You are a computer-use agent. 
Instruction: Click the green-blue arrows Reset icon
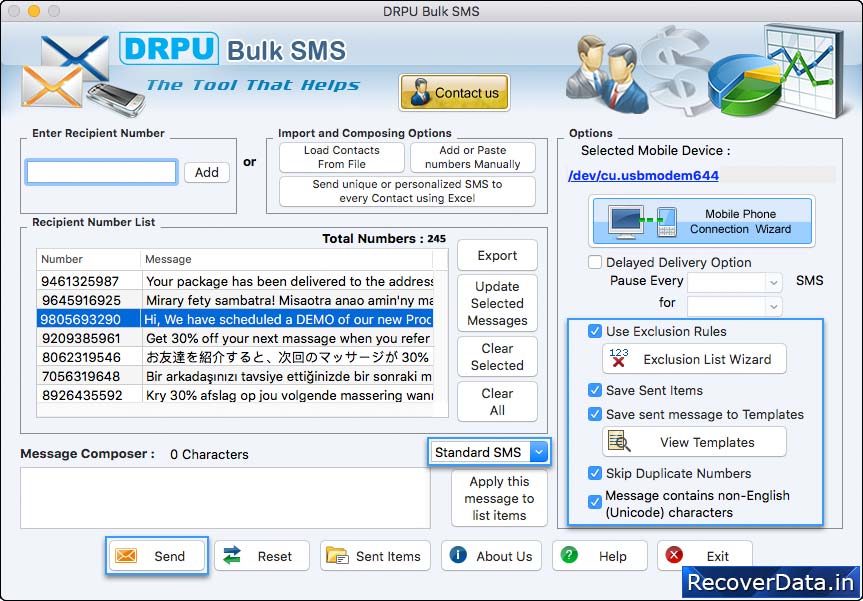(x=232, y=556)
